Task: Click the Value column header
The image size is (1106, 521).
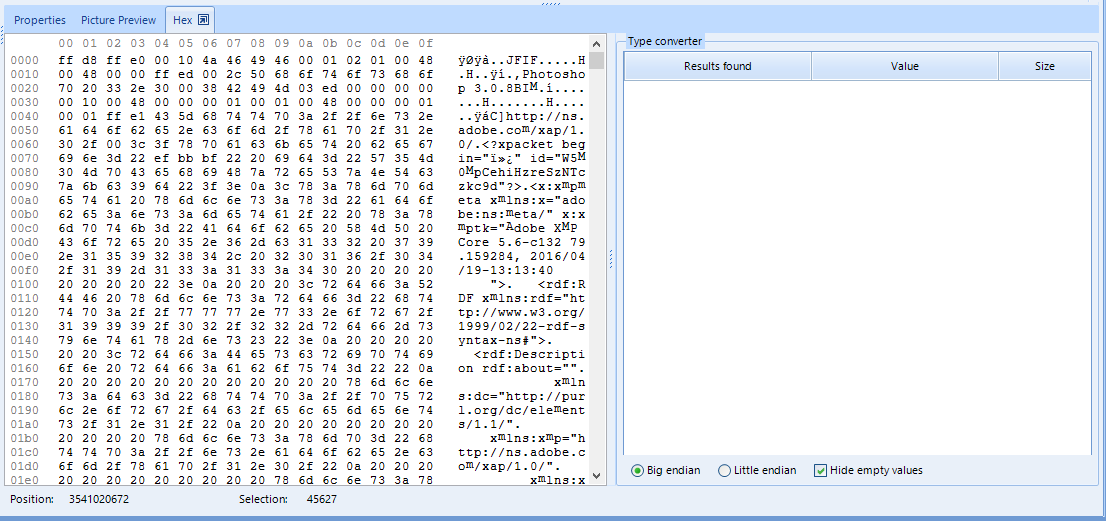Action: click(x=904, y=66)
